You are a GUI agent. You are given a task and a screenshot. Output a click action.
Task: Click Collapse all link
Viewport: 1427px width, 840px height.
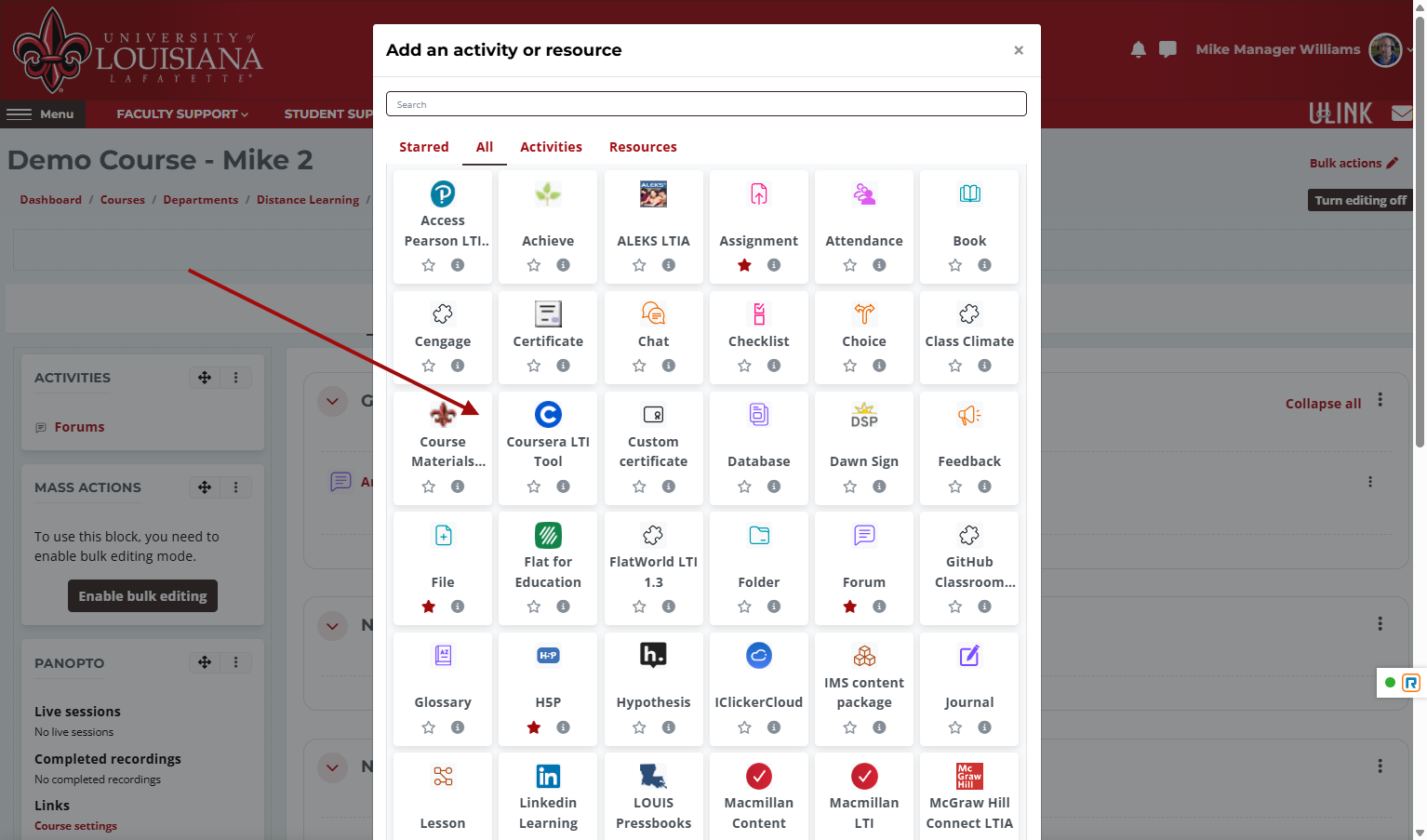[x=1323, y=404]
